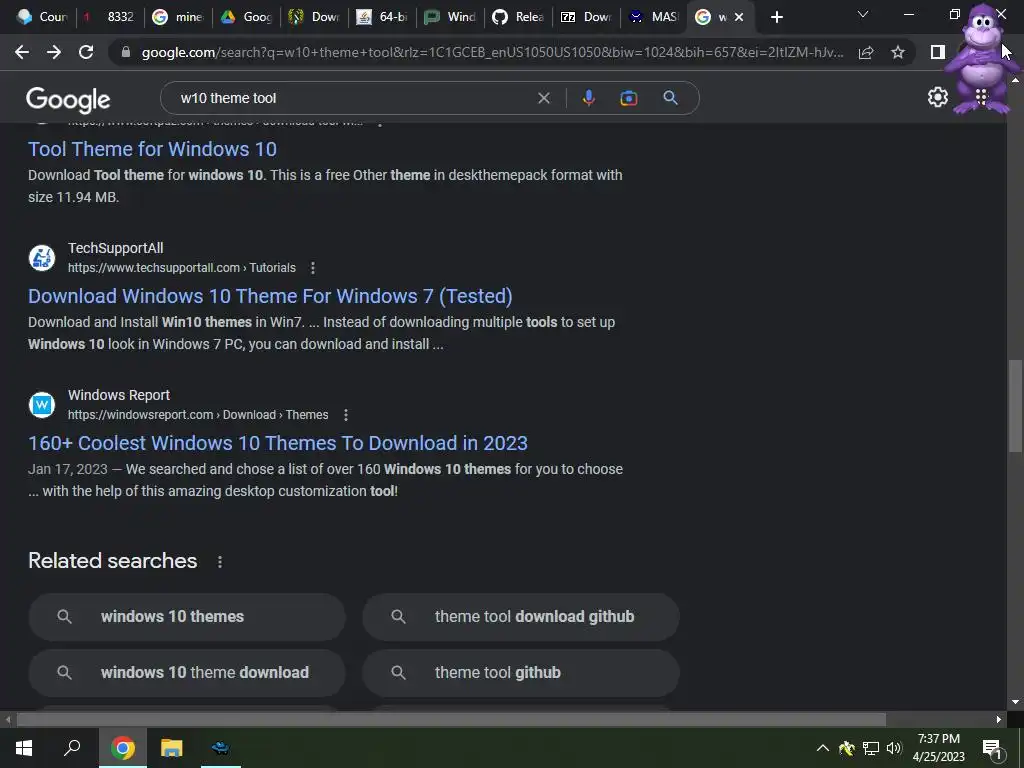This screenshot has height=768, width=1024.
Task: Go back to the previous page
Action: tap(22, 52)
